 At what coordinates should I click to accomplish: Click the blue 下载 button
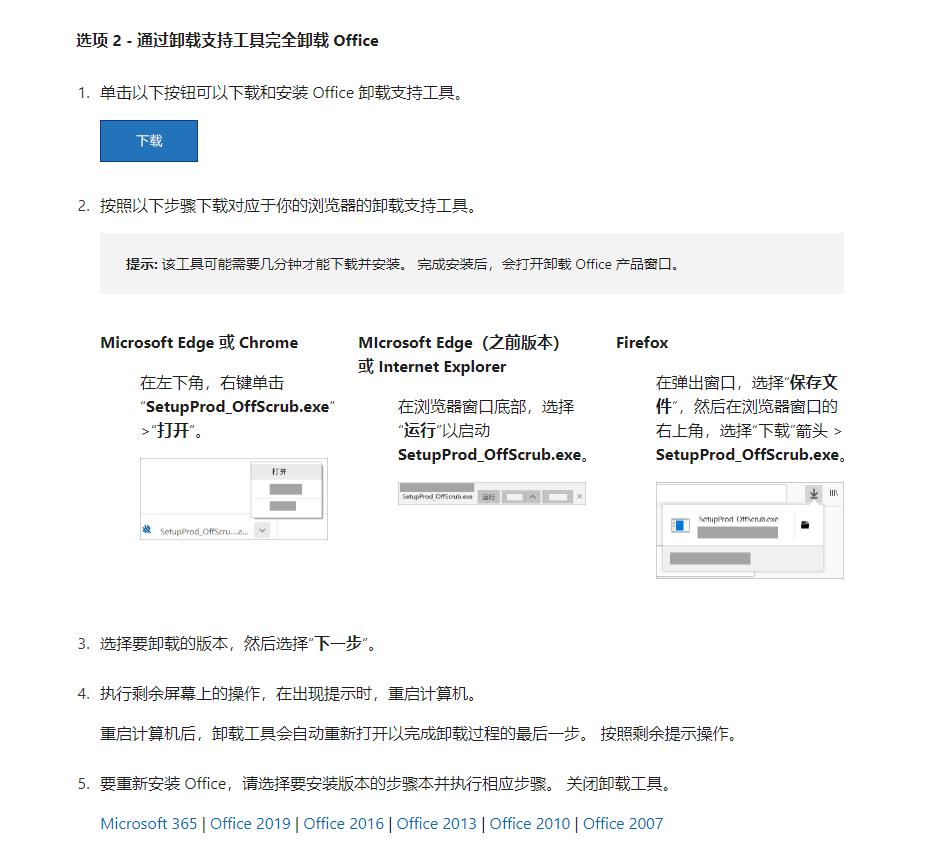[148, 140]
